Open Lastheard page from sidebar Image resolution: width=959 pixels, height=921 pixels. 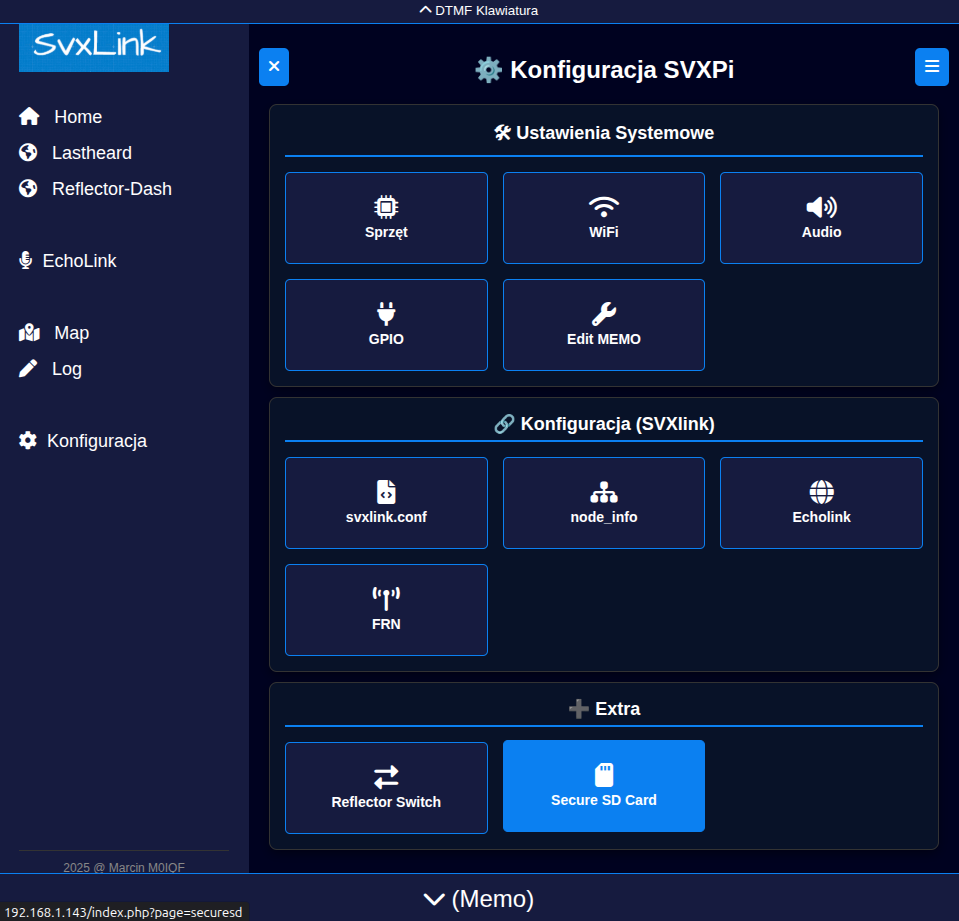(x=91, y=153)
